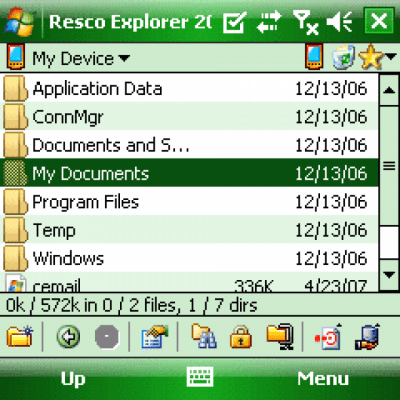Click the Favorites star icon
Image resolution: width=400 pixels, height=400 pixels.
371,57
